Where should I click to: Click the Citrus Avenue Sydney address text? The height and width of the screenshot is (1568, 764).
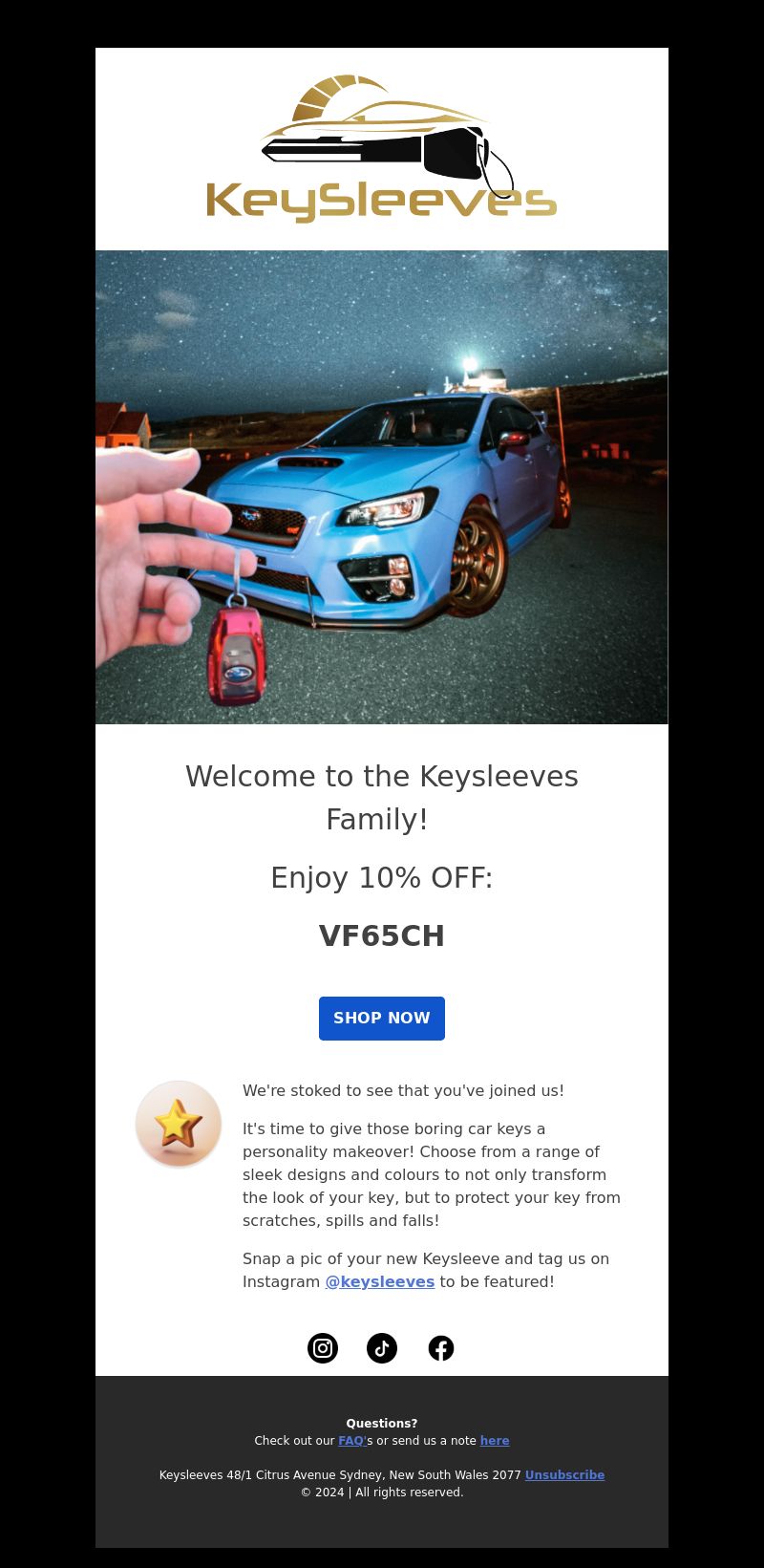point(340,1475)
